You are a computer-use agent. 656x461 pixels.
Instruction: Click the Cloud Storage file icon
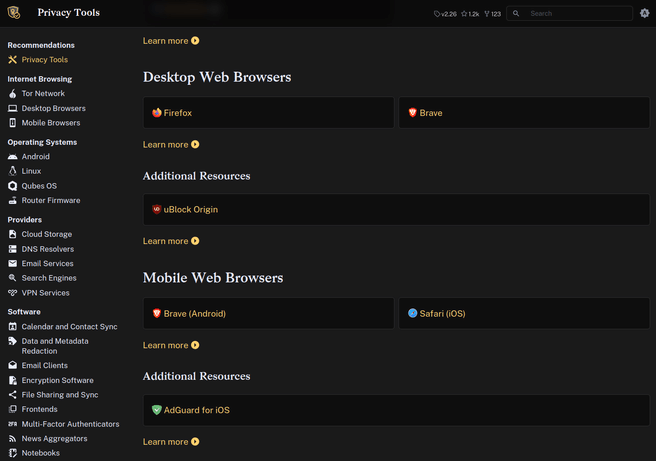pos(13,234)
